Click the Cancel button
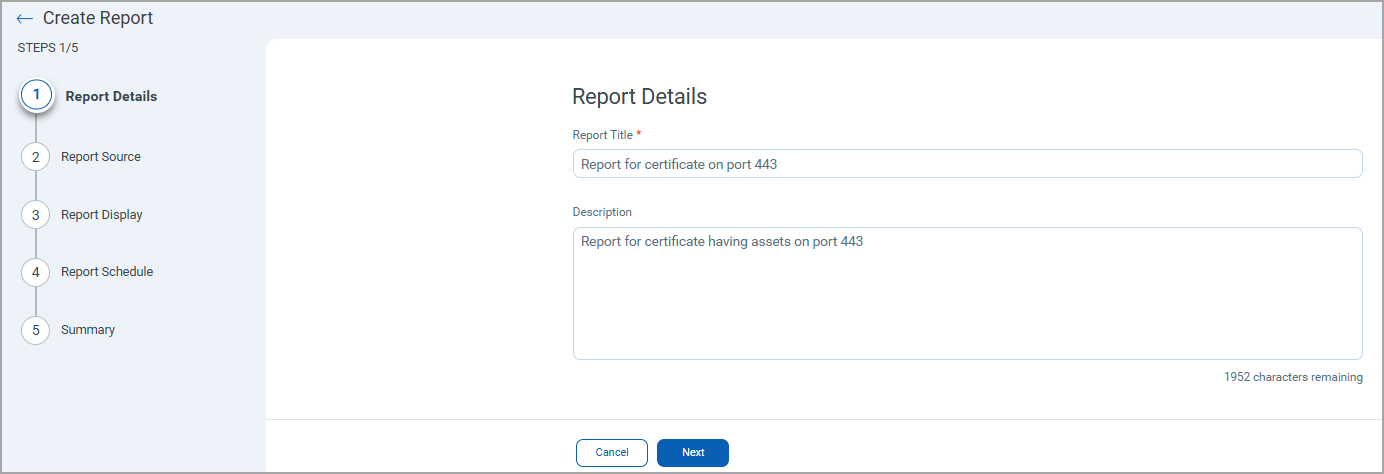The width and height of the screenshot is (1384, 474). (x=612, y=453)
